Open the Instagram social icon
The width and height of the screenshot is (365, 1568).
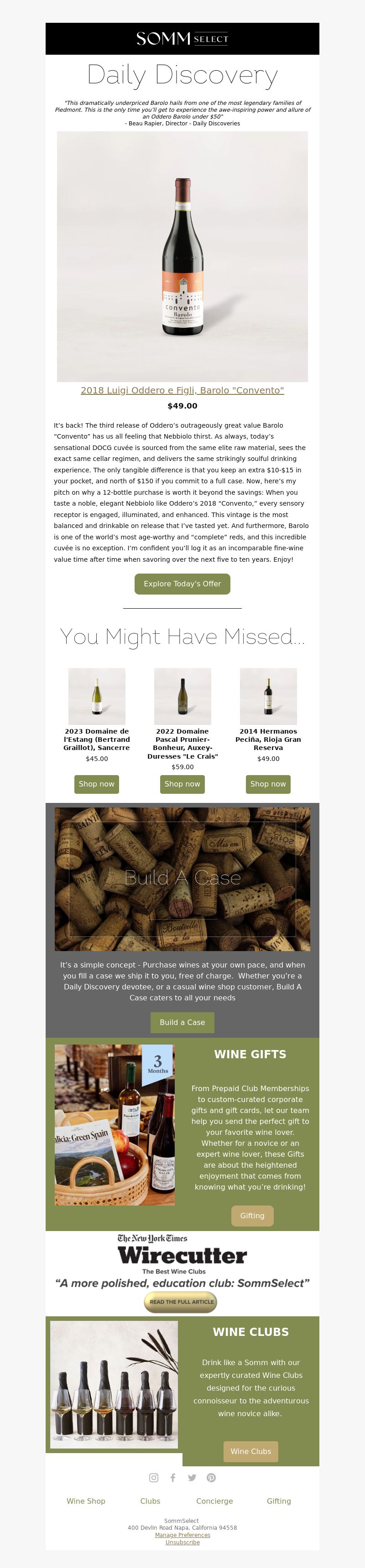(154, 1477)
